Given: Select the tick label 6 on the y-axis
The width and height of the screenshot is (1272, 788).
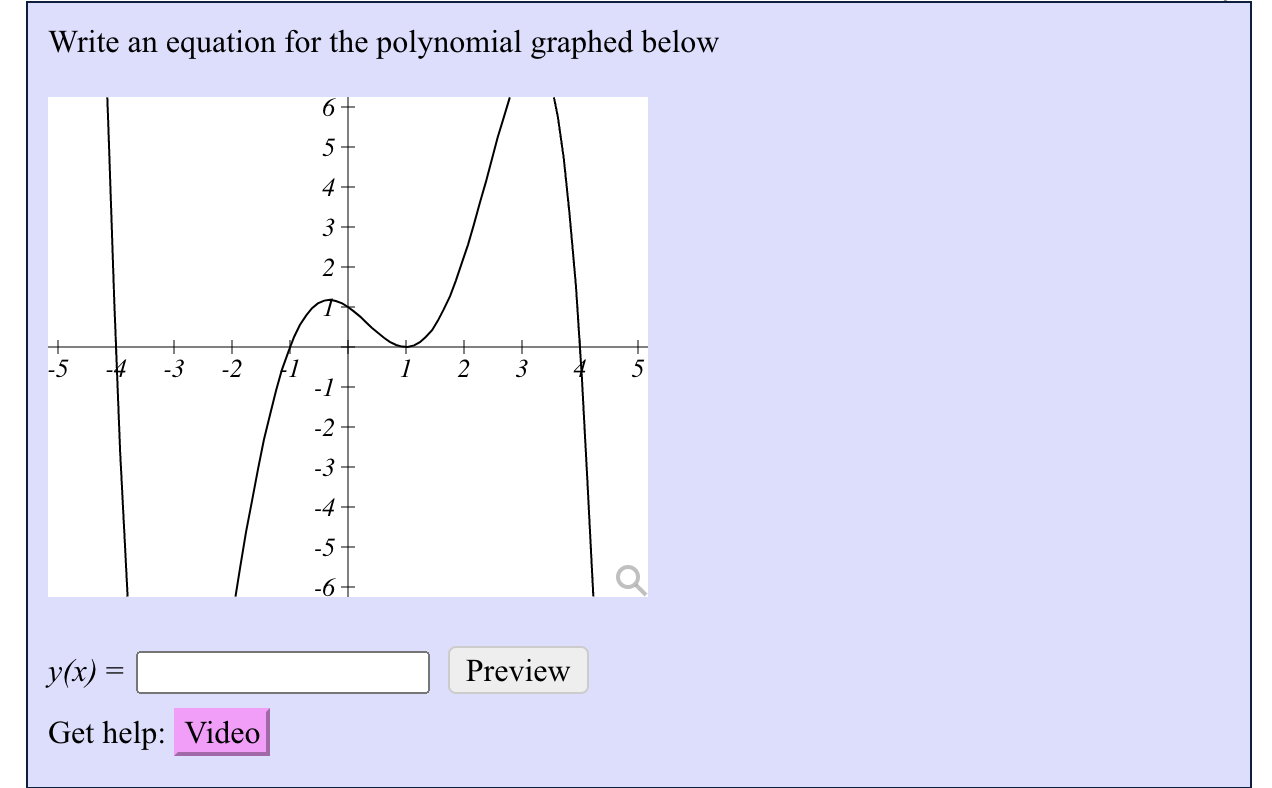Looking at the screenshot, I should [x=327, y=107].
